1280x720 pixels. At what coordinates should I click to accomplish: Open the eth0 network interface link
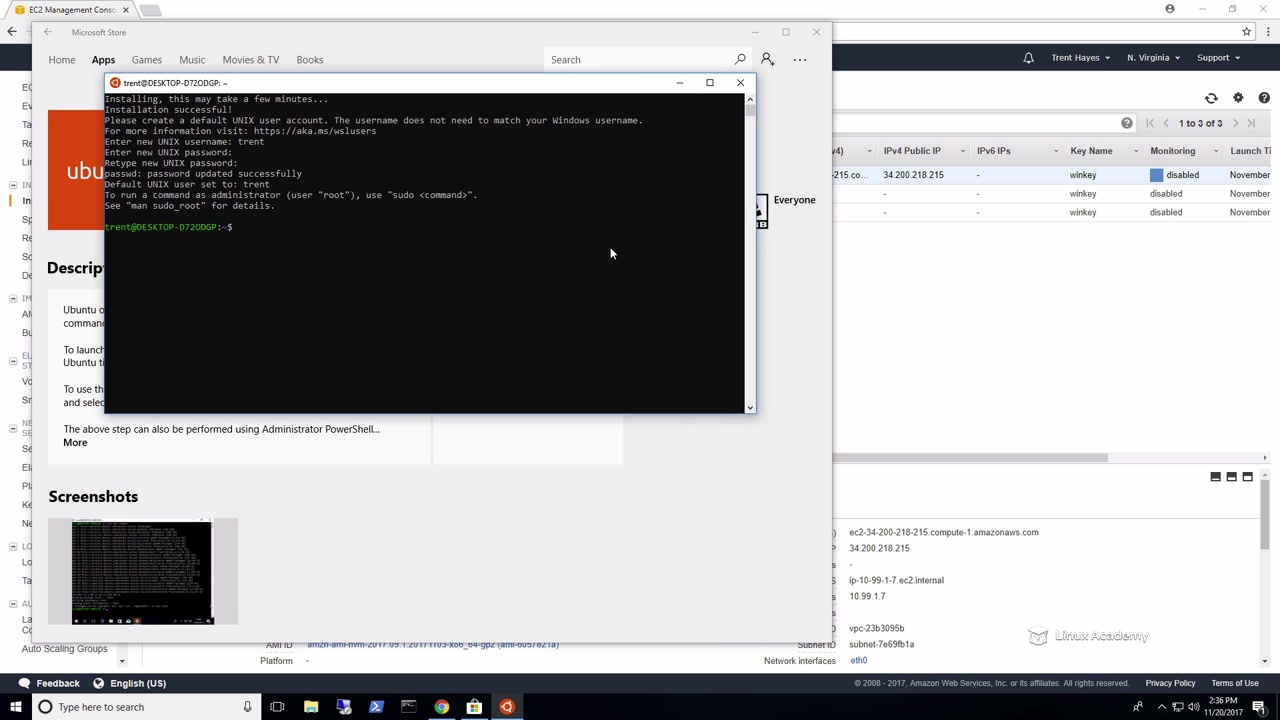(859, 660)
